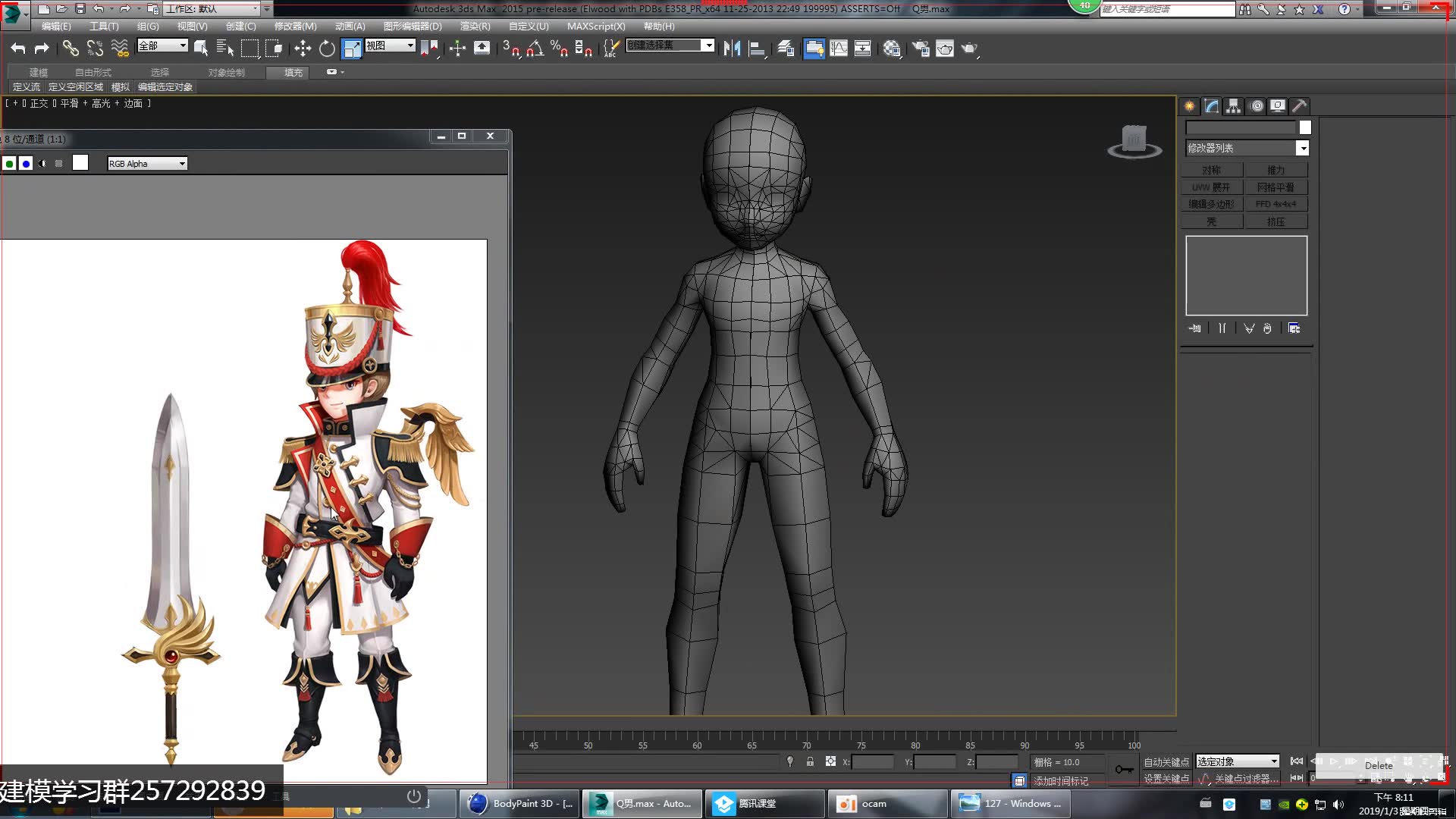Activate the Rotate tool
Image resolution: width=1456 pixels, height=819 pixels.
327,49
